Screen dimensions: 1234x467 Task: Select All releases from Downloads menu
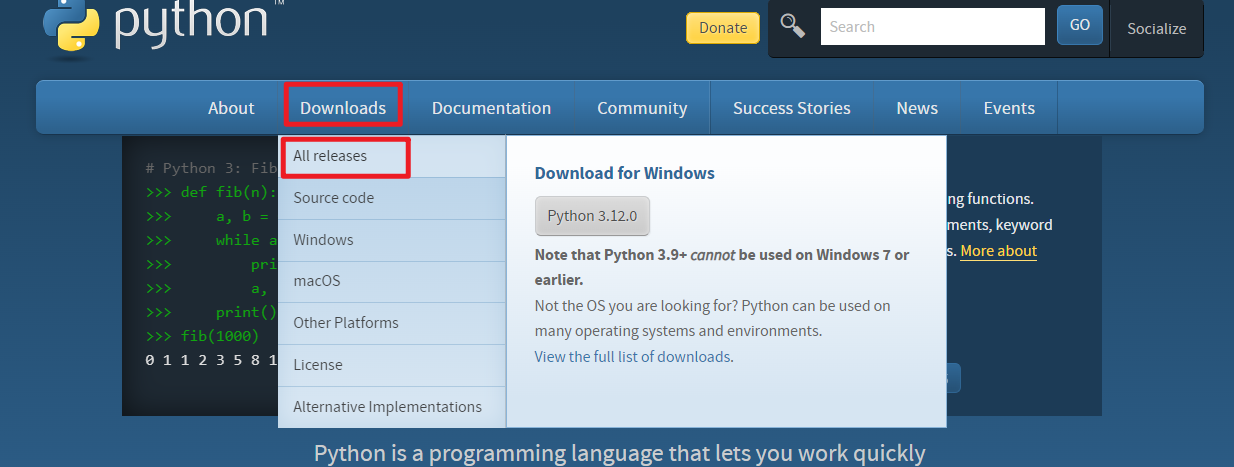click(x=330, y=157)
